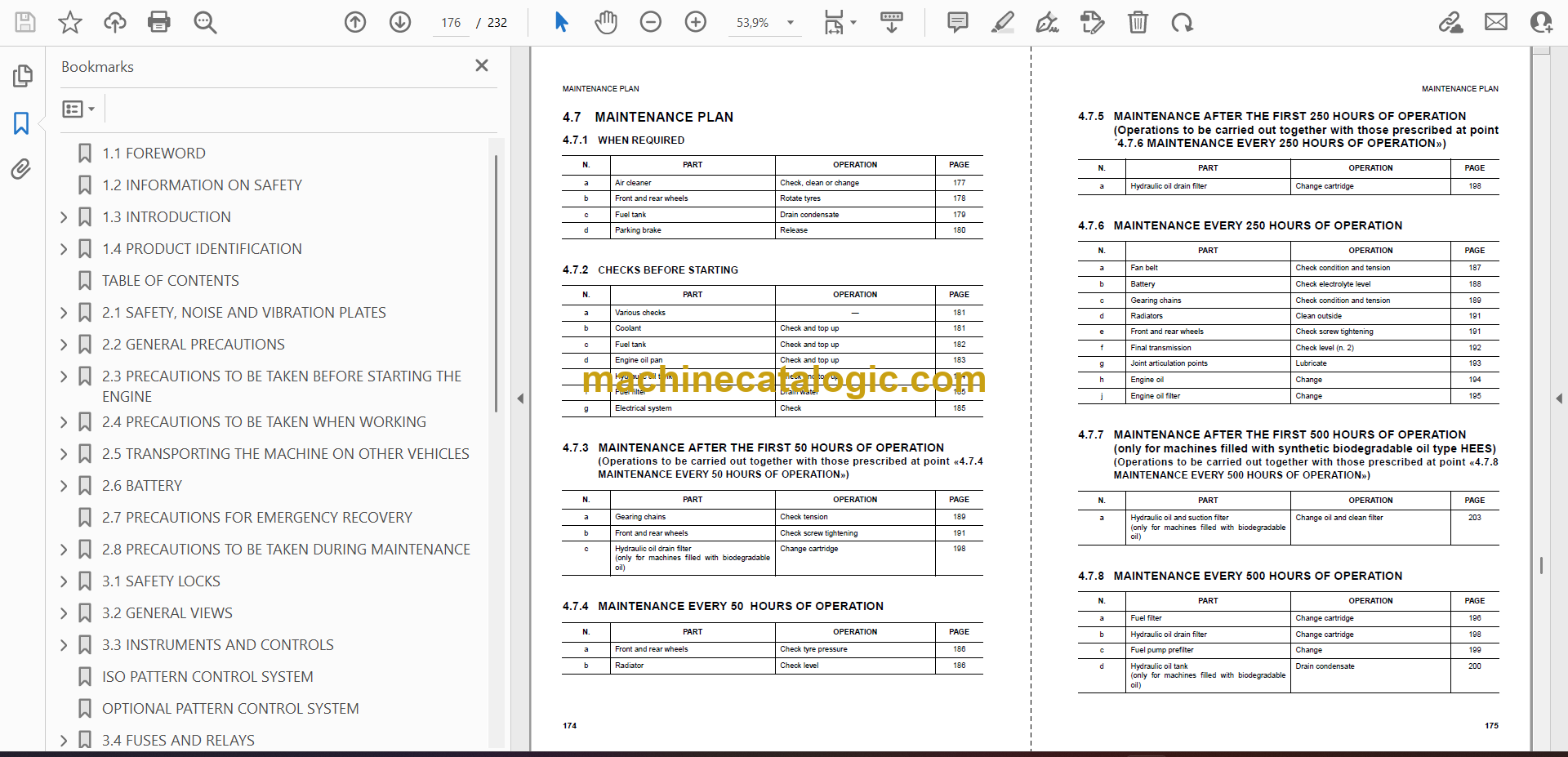Open 1.2 INFORMATION ON SAFETY bookmark
Viewport: 1568px width, 757px height.
coord(202,185)
